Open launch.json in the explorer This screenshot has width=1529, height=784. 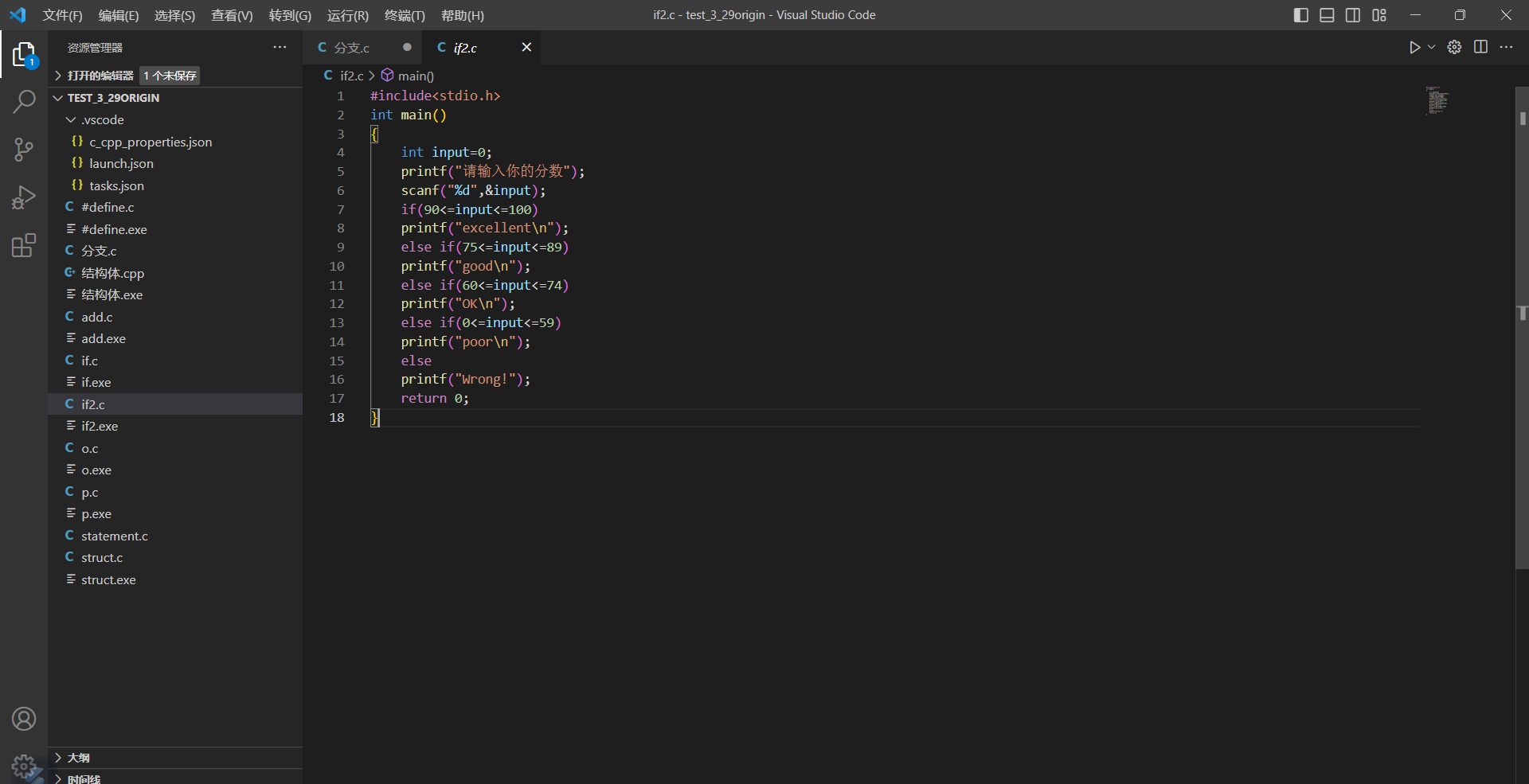121,163
